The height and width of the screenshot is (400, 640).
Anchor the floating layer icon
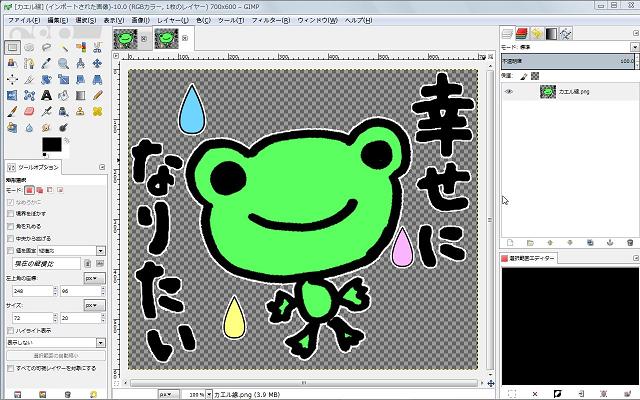[x=610, y=242]
